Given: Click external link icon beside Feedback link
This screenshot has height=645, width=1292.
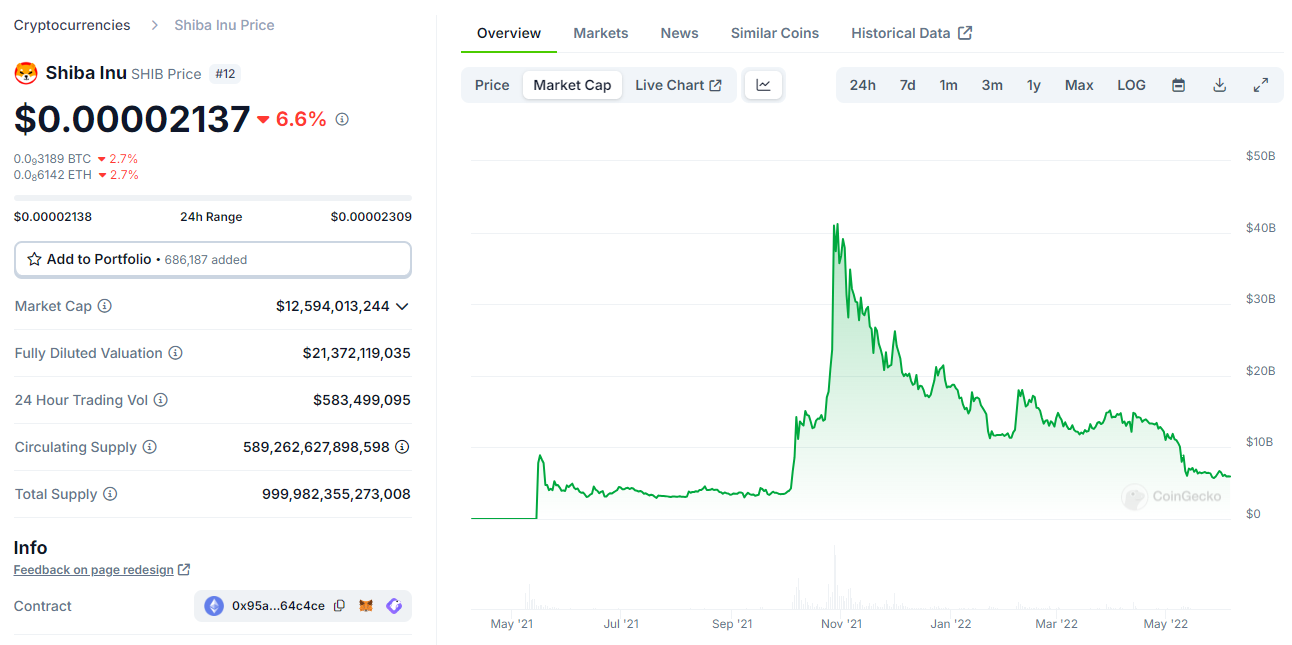Looking at the screenshot, I should (184, 570).
